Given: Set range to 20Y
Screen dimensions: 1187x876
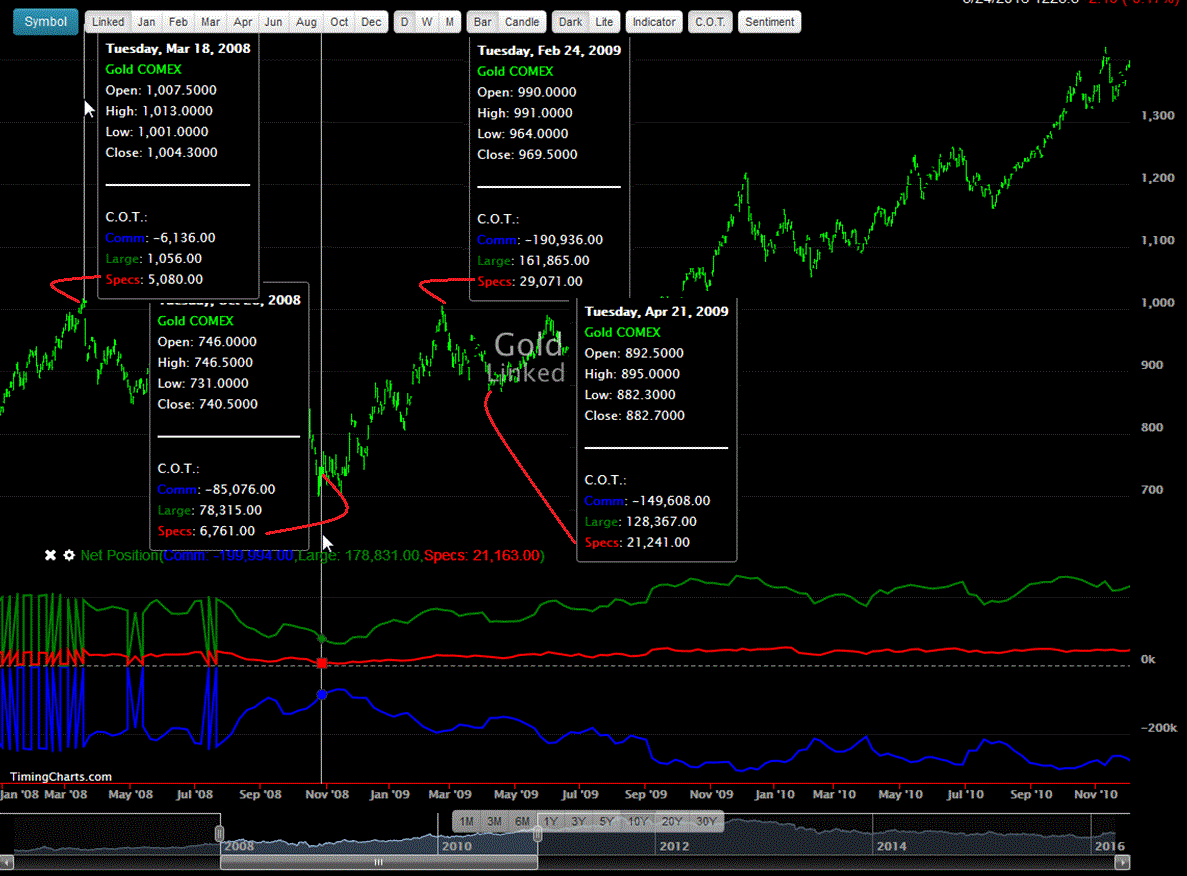Looking at the screenshot, I should (671, 821).
